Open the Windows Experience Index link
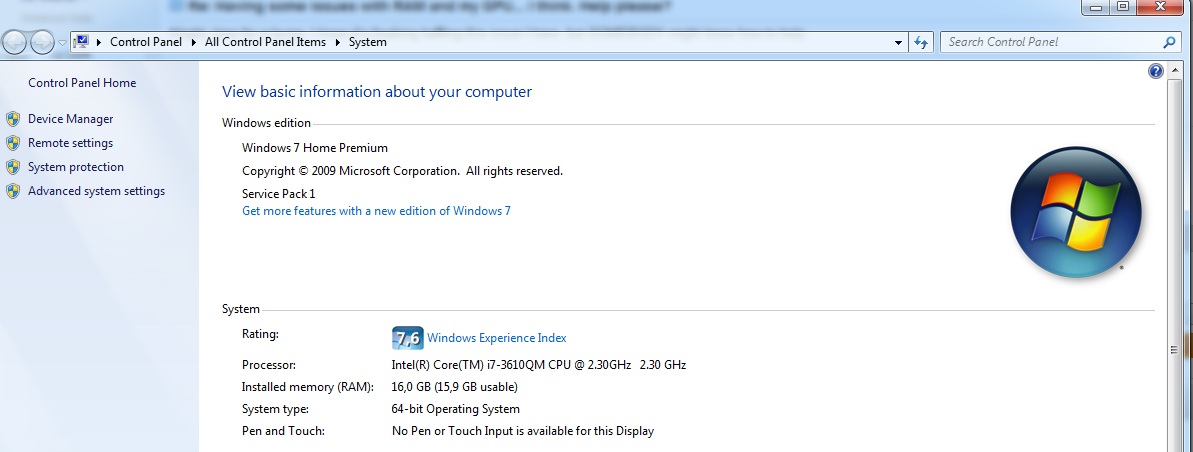Image resolution: width=1193 pixels, height=452 pixels. click(x=497, y=338)
